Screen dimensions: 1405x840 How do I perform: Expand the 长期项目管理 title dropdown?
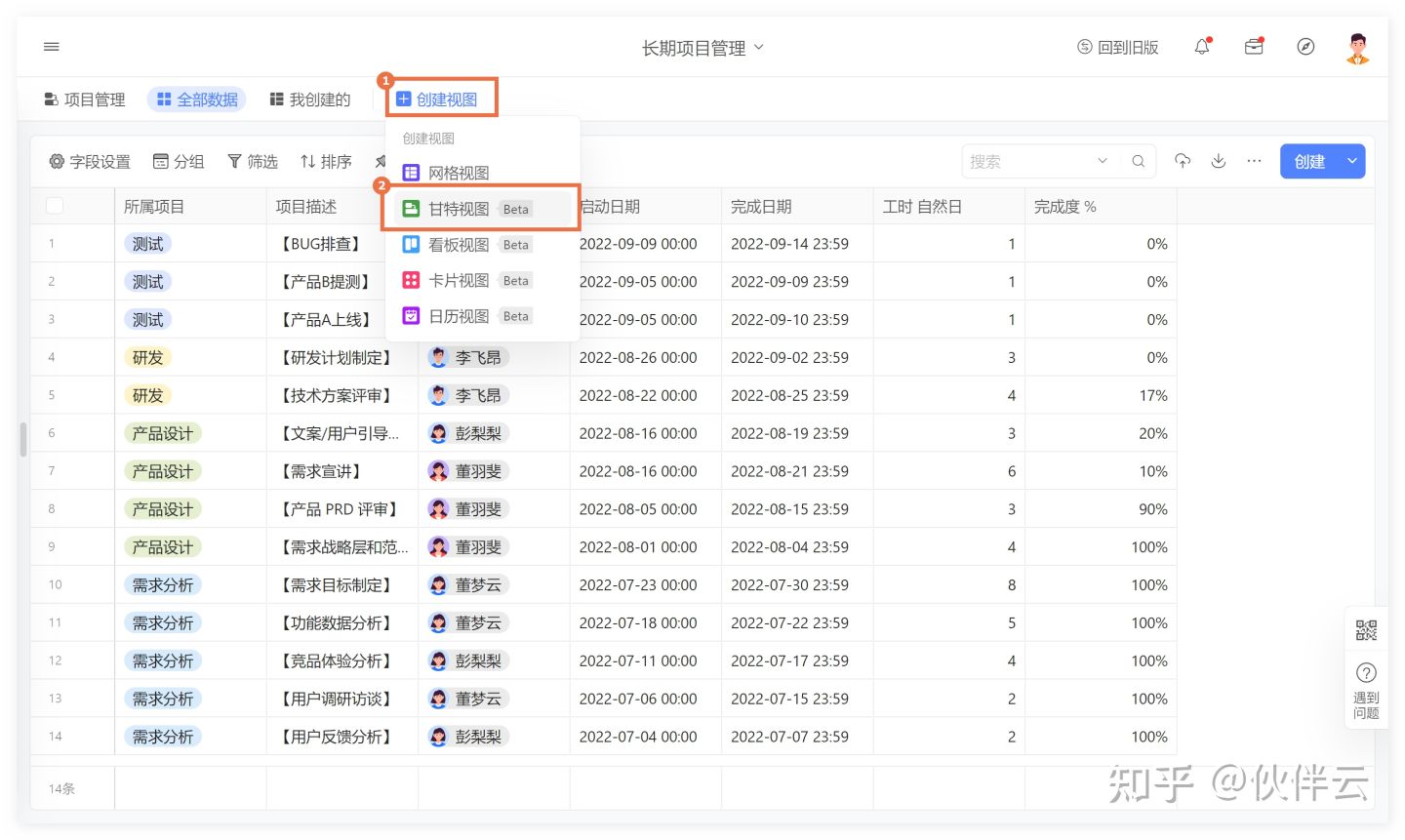[x=759, y=47]
